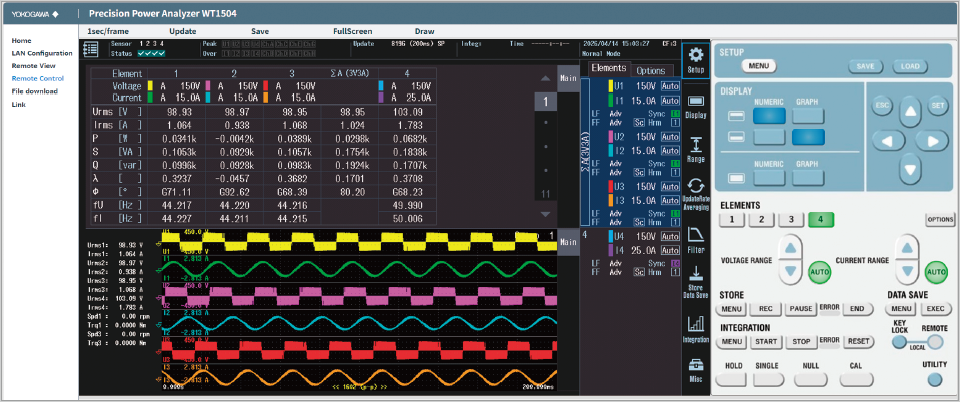This screenshot has height=402, width=960.
Task: Open Remote View link
Action: (x=34, y=65)
